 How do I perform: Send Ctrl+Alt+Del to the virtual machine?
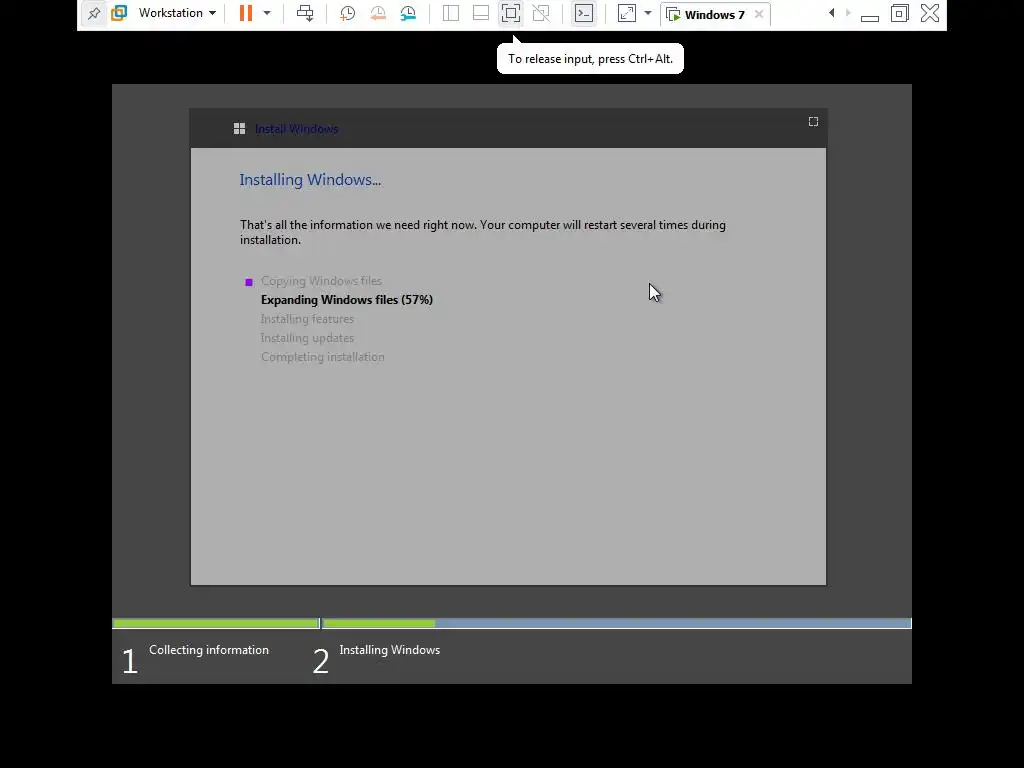click(x=305, y=13)
